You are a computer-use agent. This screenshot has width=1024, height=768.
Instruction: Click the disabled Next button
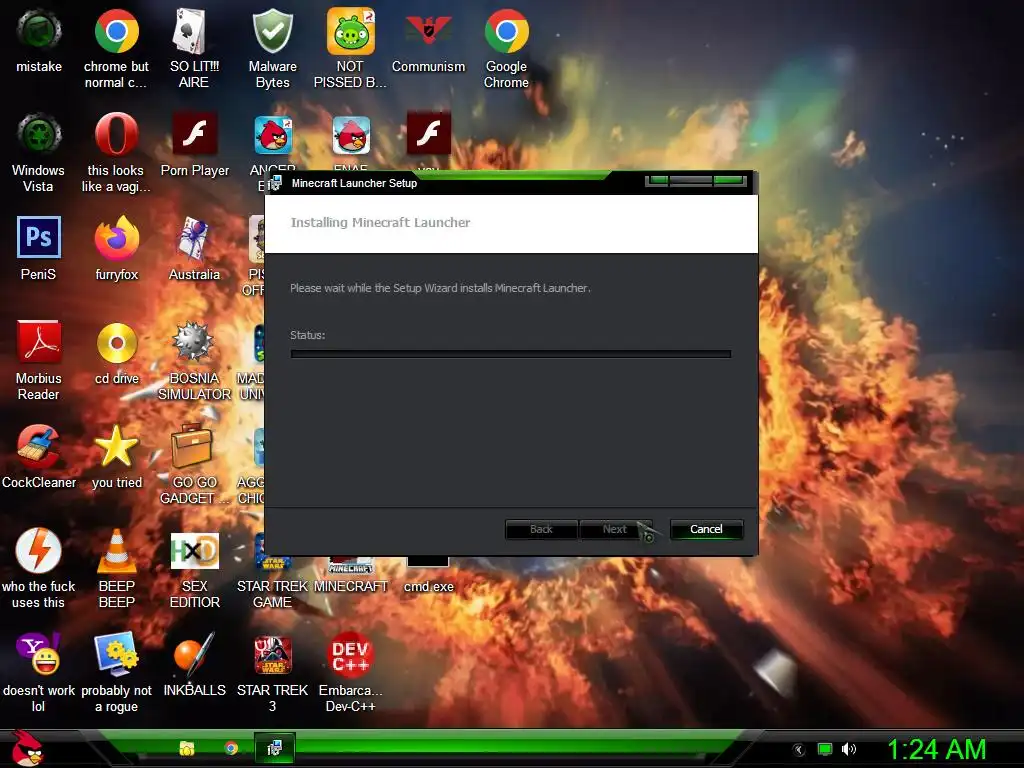[615, 529]
